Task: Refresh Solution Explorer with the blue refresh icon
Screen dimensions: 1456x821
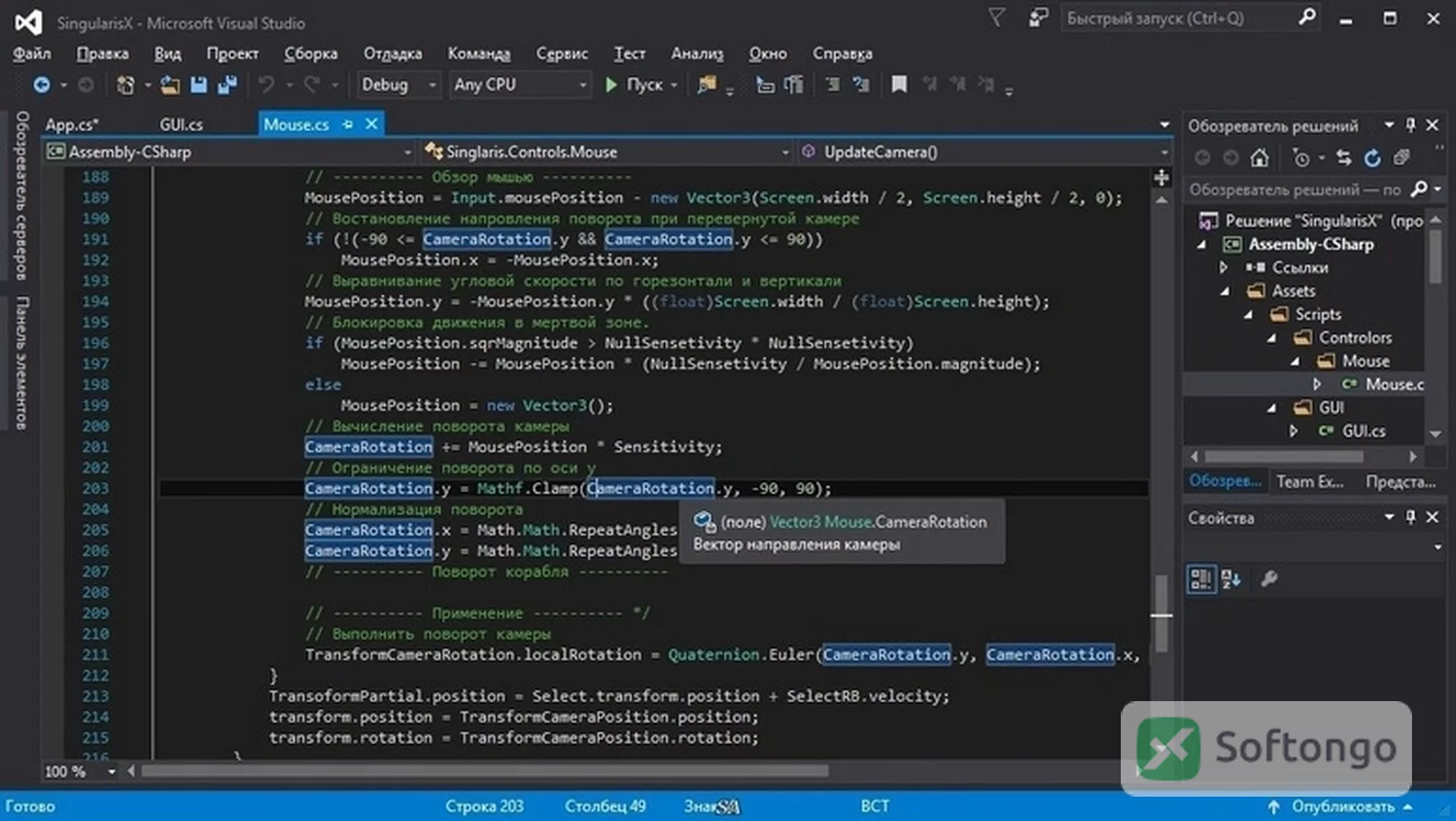Action: click(1373, 158)
